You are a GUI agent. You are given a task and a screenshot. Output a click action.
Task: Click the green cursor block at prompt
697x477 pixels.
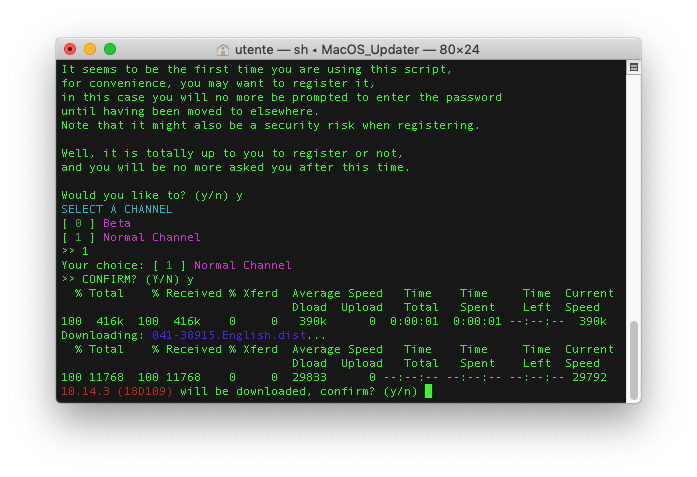(428, 391)
